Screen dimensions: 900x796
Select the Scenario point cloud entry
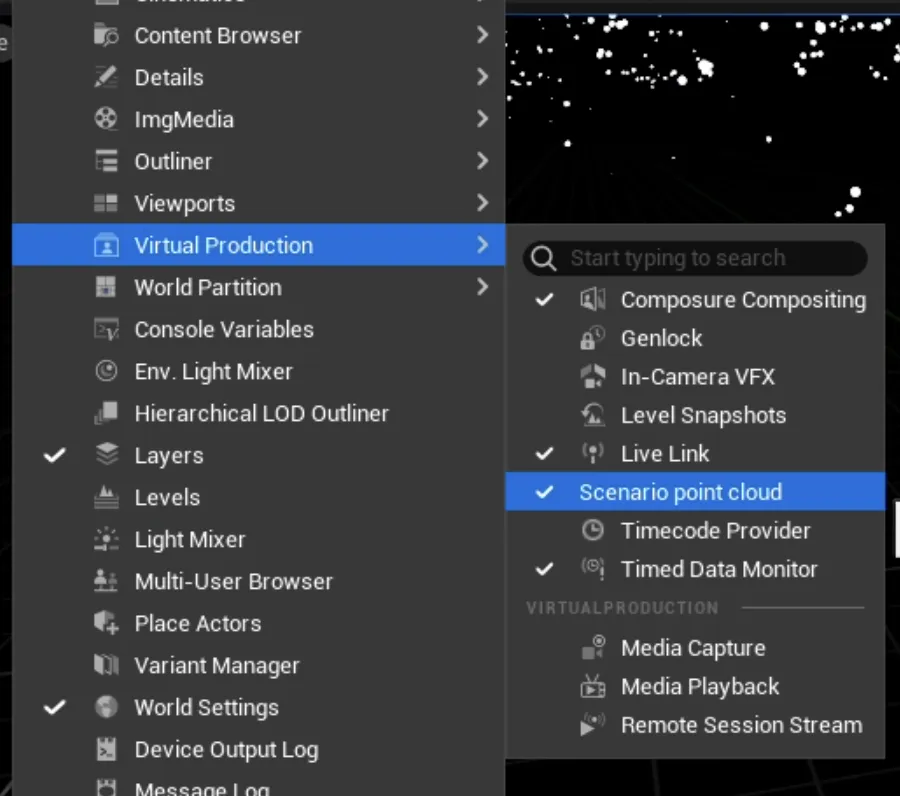(695, 492)
